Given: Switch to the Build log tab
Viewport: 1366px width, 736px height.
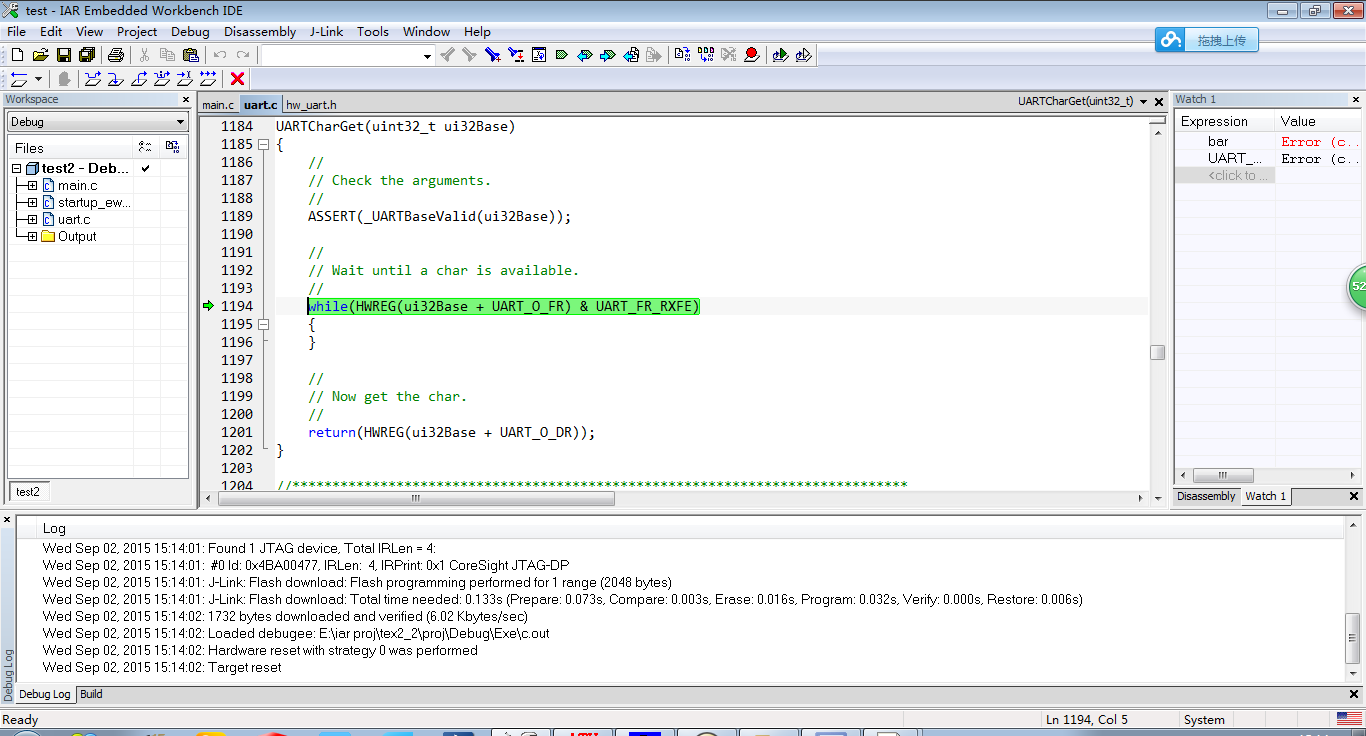Looking at the screenshot, I should pos(91,694).
